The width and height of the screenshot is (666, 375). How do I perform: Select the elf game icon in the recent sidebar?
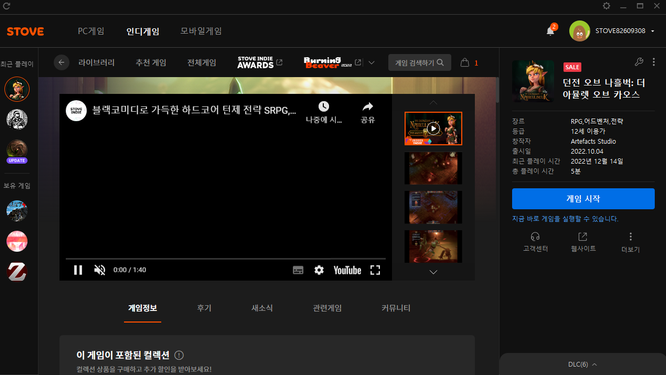click(17, 89)
